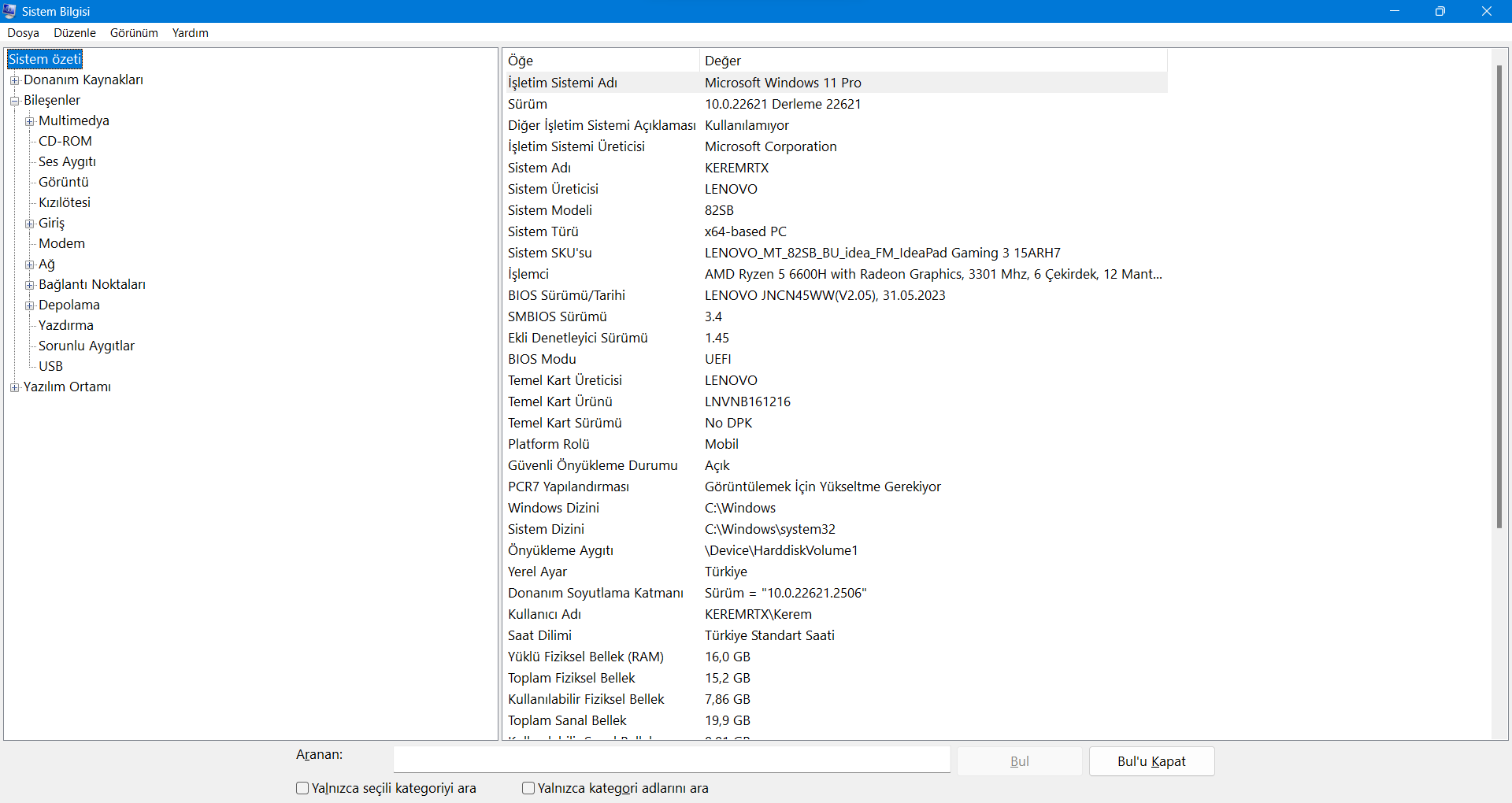Select Kızılötesi in the tree

(65, 202)
